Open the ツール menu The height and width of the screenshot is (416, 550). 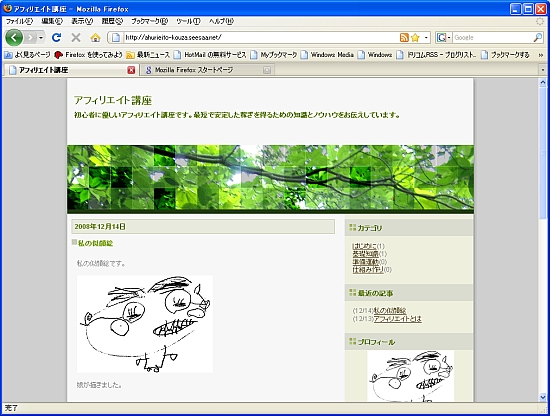click(x=188, y=21)
